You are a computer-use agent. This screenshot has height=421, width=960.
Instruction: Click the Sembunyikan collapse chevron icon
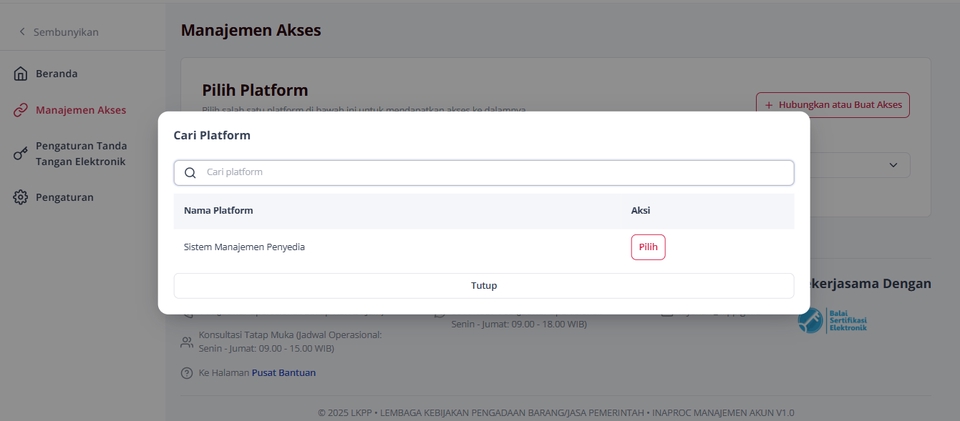[22, 32]
